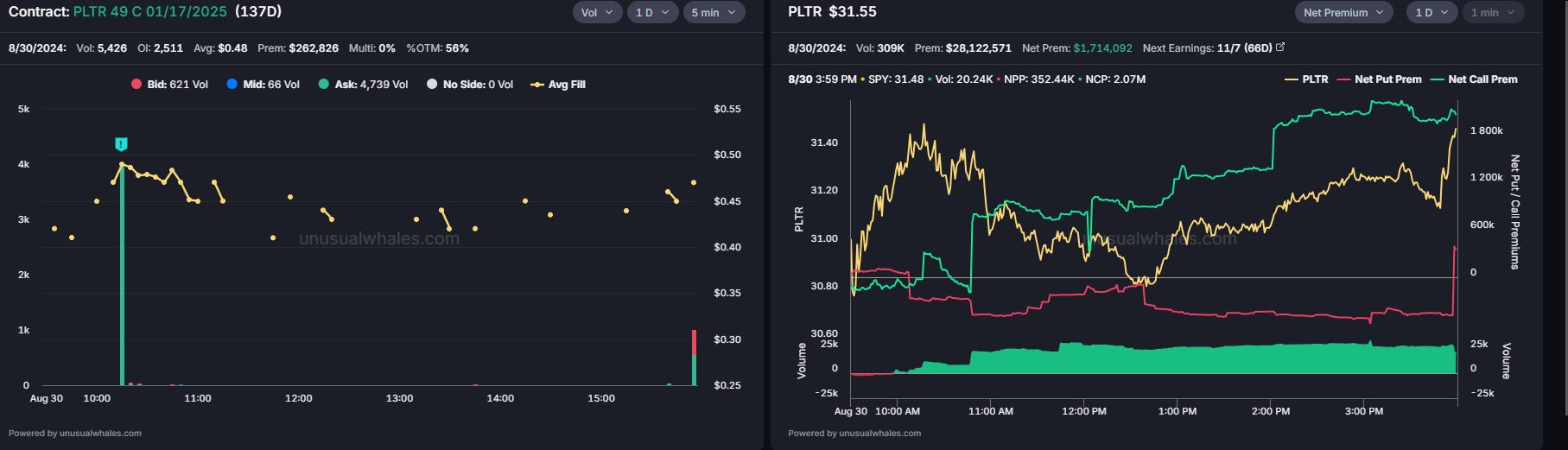Click the red and green closing volume bar

point(694,358)
